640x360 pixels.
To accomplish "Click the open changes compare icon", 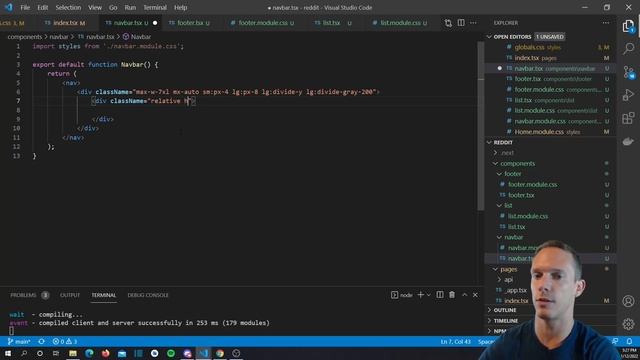I will click(448, 23).
